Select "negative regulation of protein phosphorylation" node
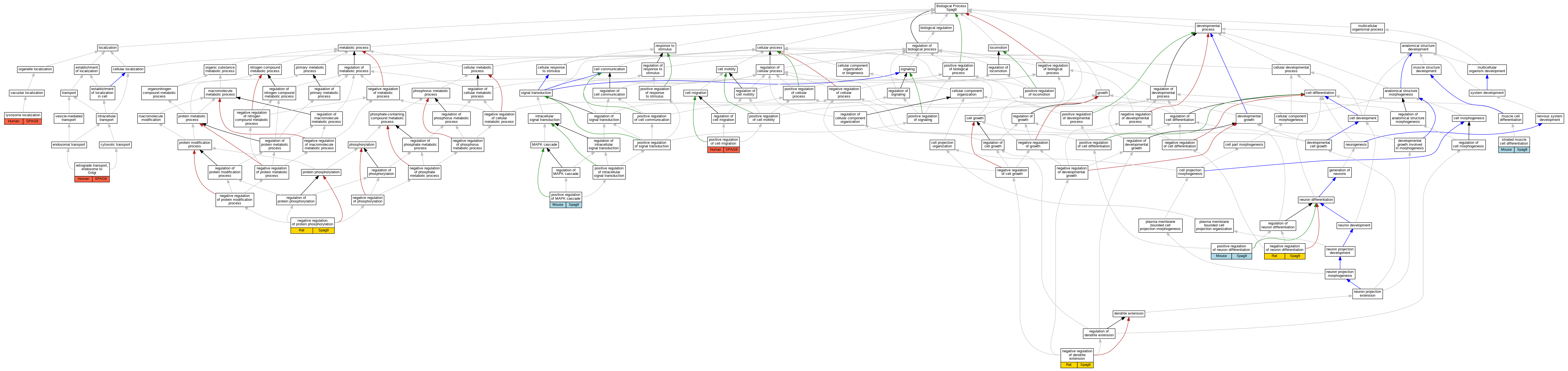Viewport: 1568px width, 371px height. pos(312,223)
